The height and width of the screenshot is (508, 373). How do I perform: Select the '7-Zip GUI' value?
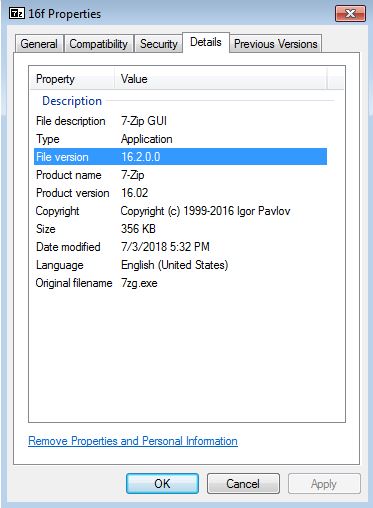point(144,121)
